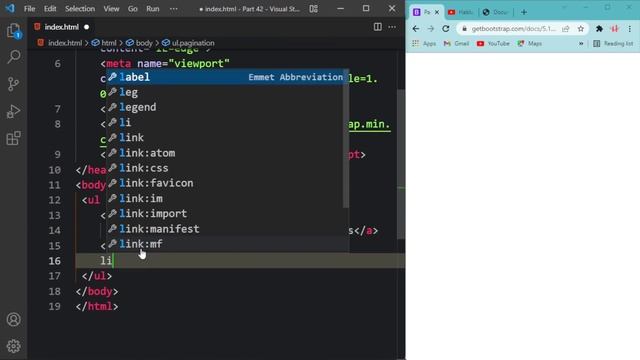Switch to the third Chrome tab
This screenshot has height=360, width=640.
[495, 12]
